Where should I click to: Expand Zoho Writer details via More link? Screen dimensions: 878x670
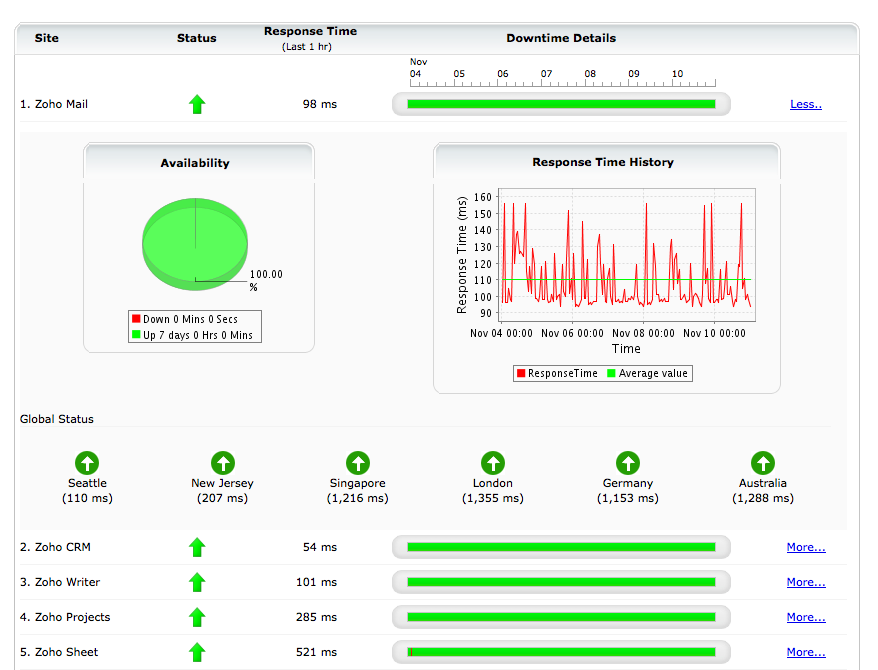[806, 582]
